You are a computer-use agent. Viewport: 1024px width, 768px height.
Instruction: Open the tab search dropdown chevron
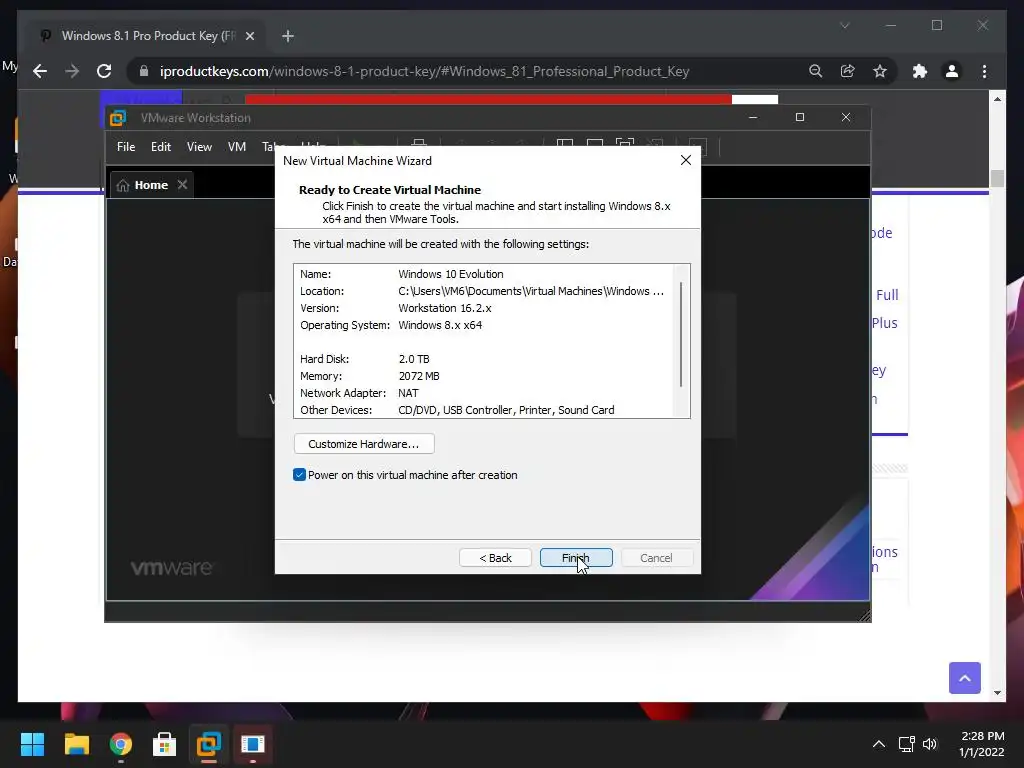[844, 25]
